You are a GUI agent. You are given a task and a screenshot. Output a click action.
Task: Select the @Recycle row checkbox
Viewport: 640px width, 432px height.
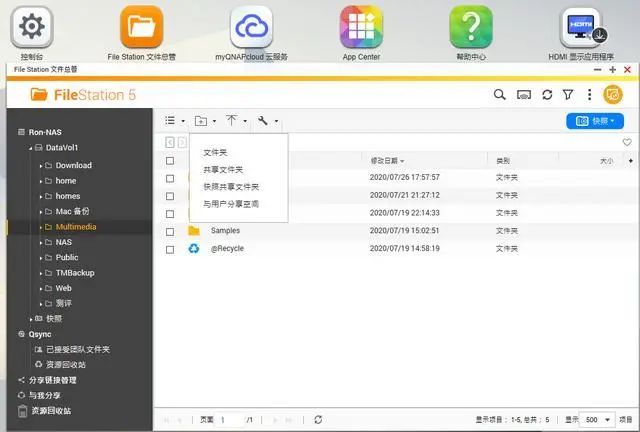pos(170,249)
